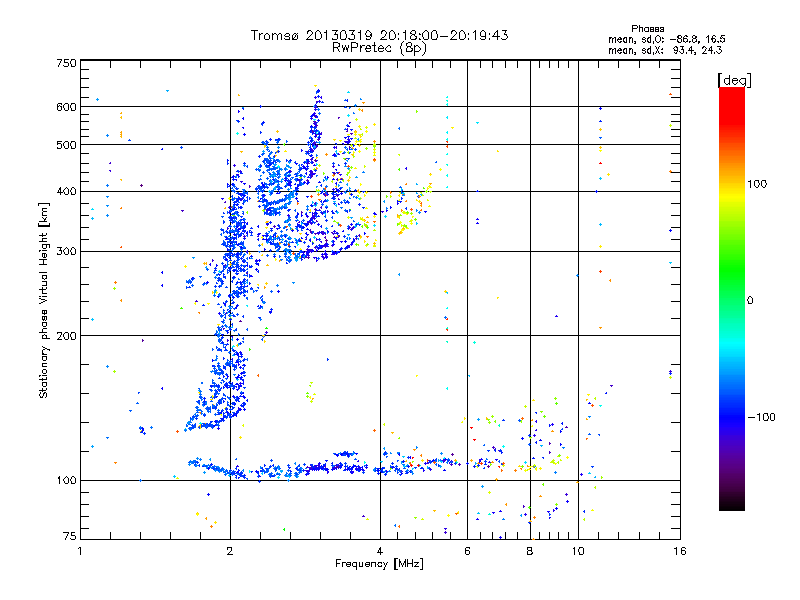Click the x-axis label '6'
This screenshot has width=800, height=600.
pos(467,551)
